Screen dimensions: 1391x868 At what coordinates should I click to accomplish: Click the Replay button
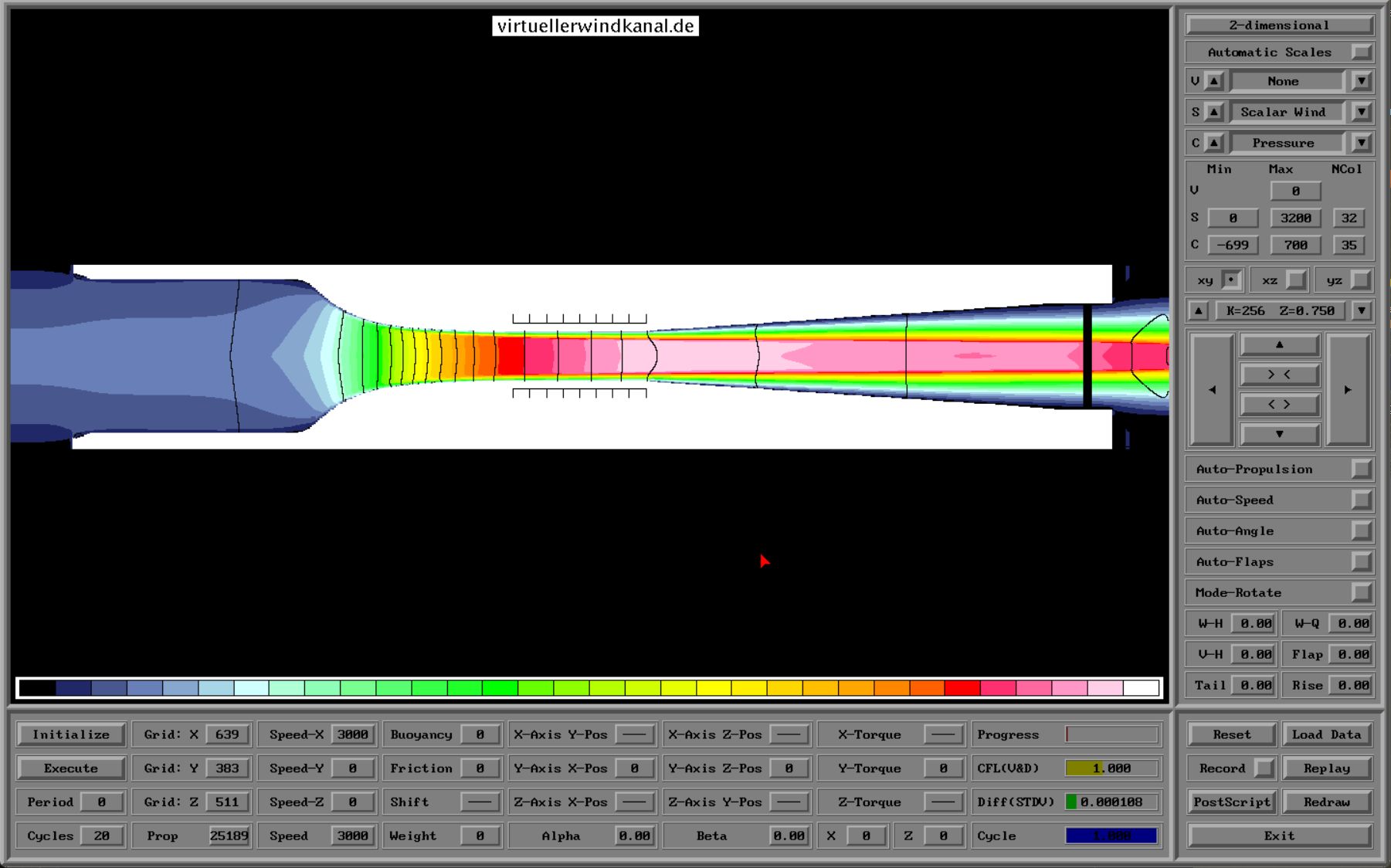coord(1326,768)
